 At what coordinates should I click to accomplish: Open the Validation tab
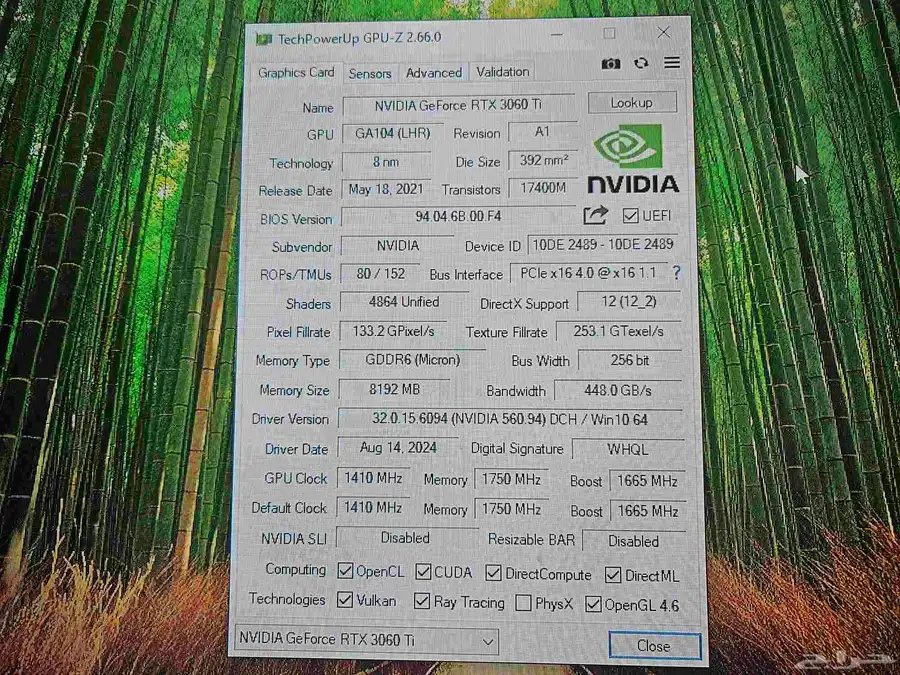point(503,72)
